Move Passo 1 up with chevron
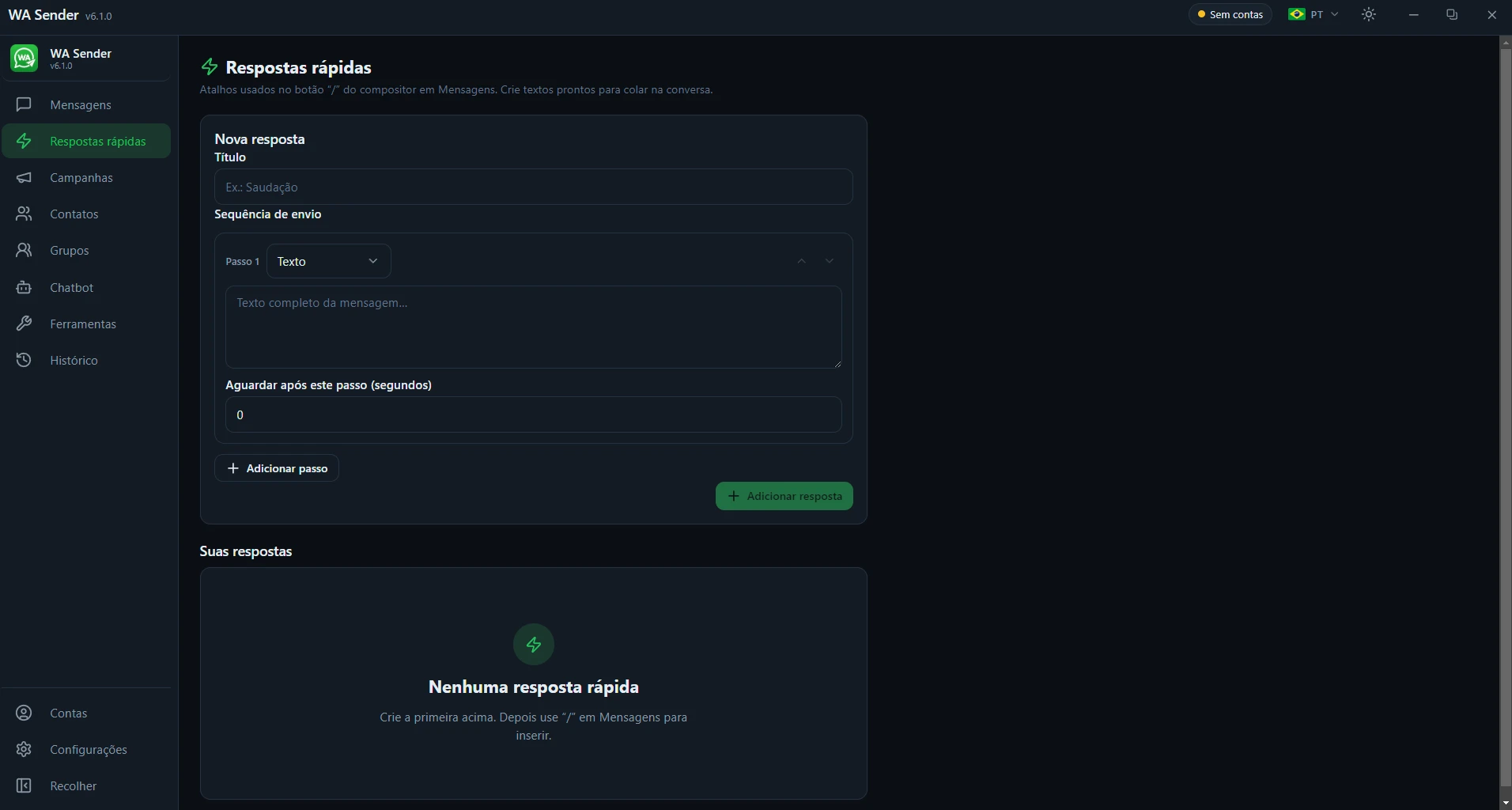1512x810 pixels. coord(802,261)
